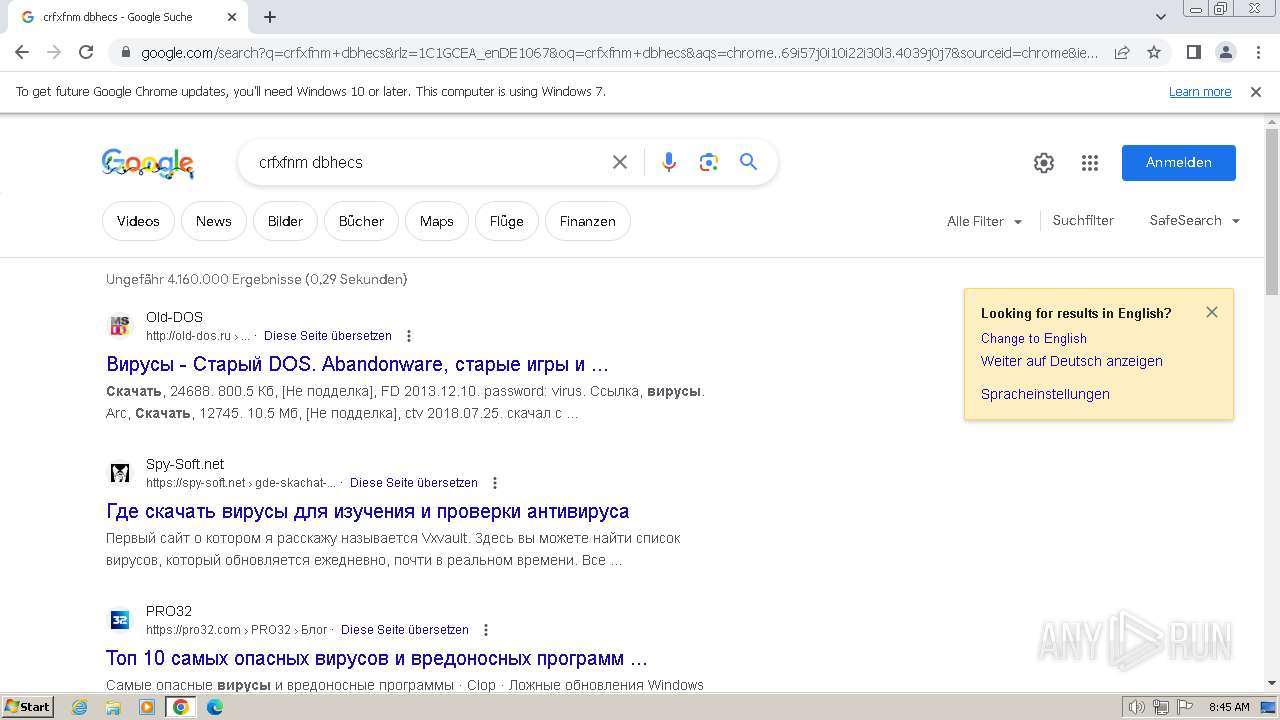Open the Chrome profile avatar
The image size is (1280, 720).
coord(1226,52)
